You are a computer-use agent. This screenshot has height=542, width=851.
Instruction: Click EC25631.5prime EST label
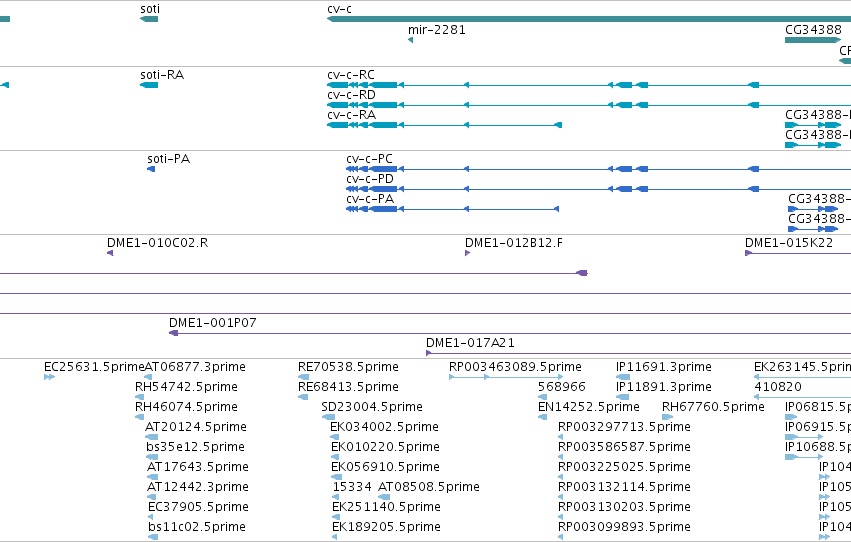click(x=94, y=366)
